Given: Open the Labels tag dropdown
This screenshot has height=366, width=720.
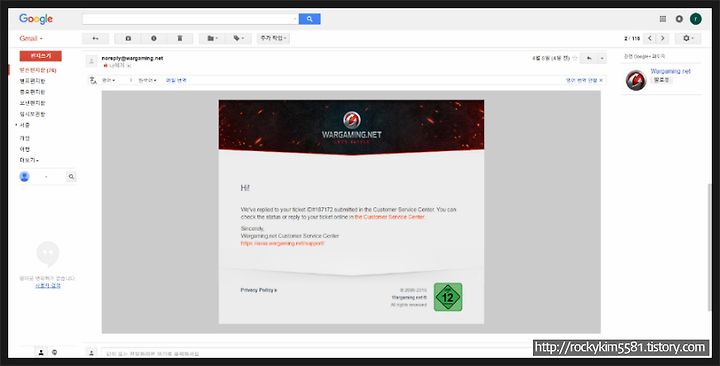Looking at the screenshot, I should coord(238,39).
